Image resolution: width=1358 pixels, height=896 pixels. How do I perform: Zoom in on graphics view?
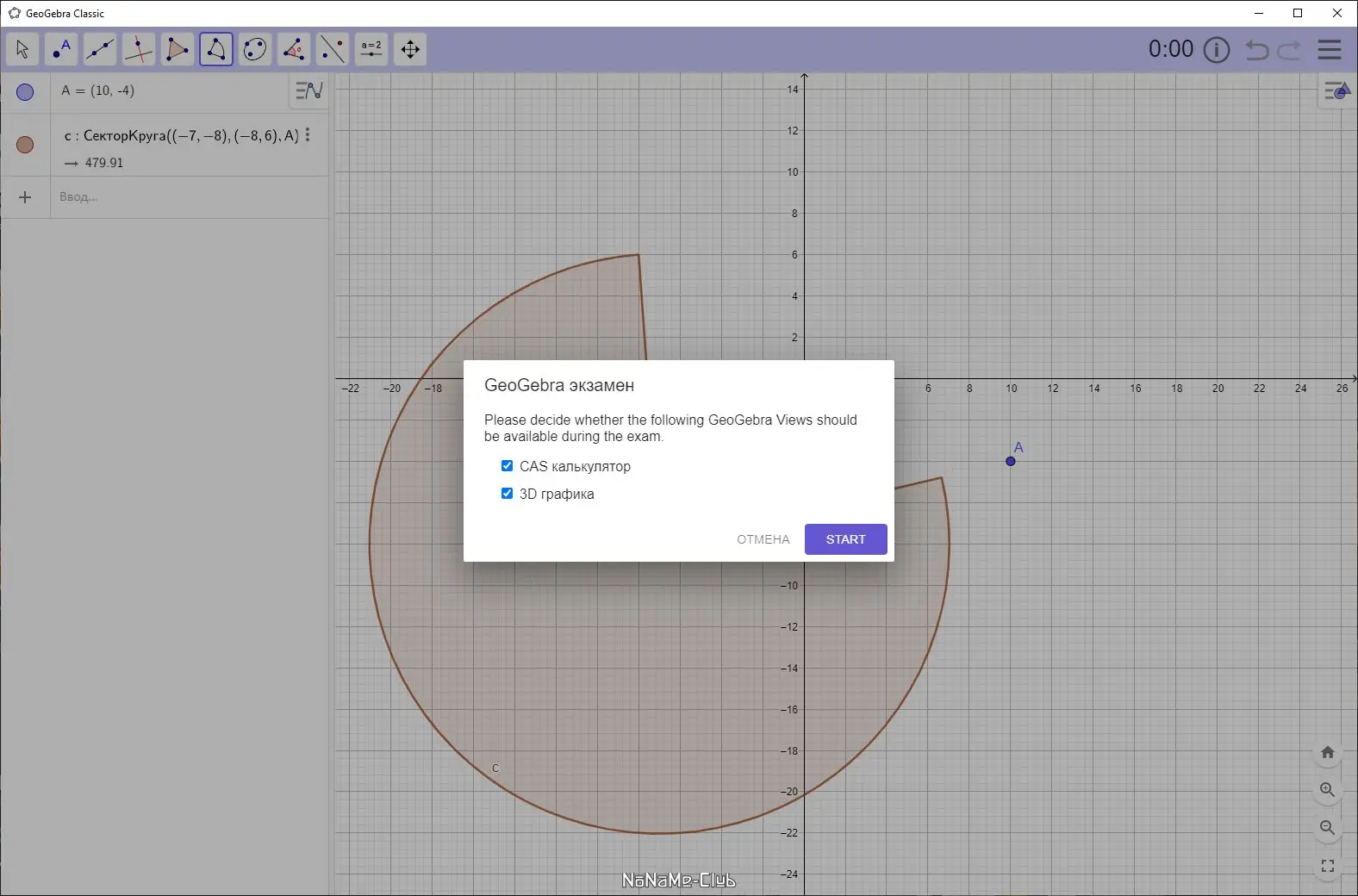[1328, 790]
